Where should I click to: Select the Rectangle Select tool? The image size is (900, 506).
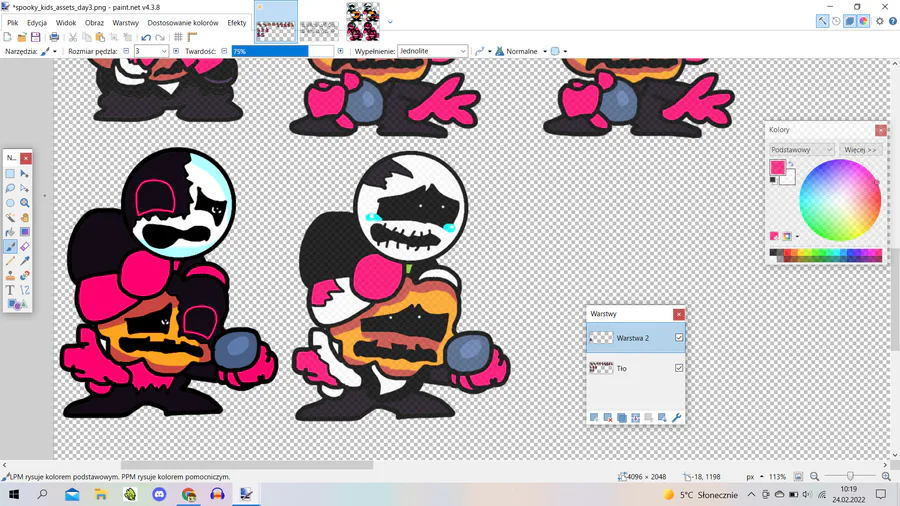(x=10, y=173)
